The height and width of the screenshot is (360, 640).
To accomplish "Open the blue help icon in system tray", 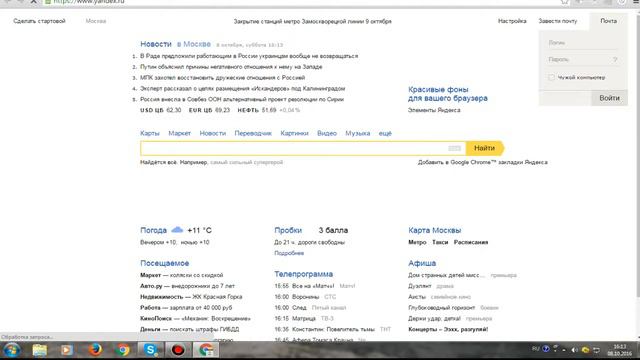I will [x=546, y=349].
